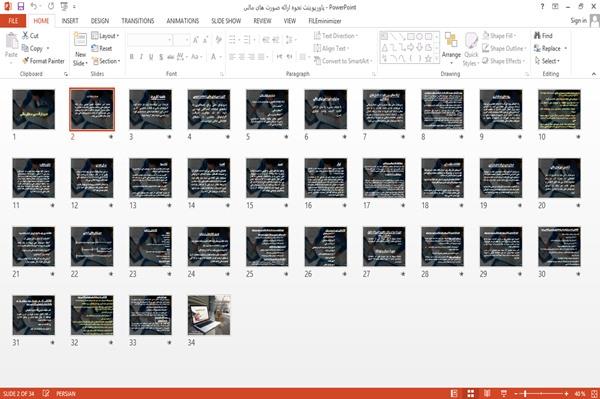This screenshot has height=399, width=600.
Task: Adjust the zoom slider in status bar
Action: 525,393
